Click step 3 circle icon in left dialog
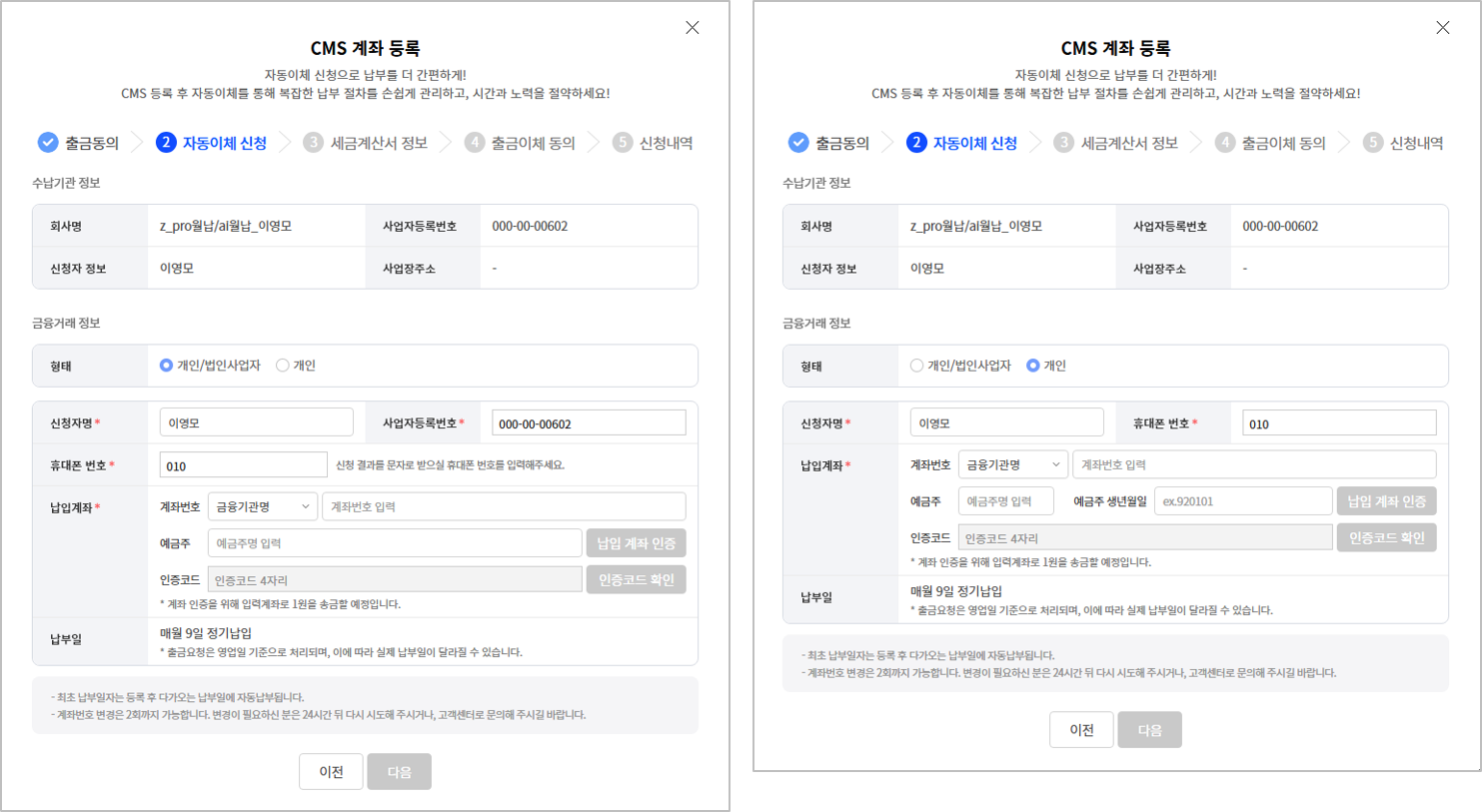 pyautogui.click(x=314, y=143)
